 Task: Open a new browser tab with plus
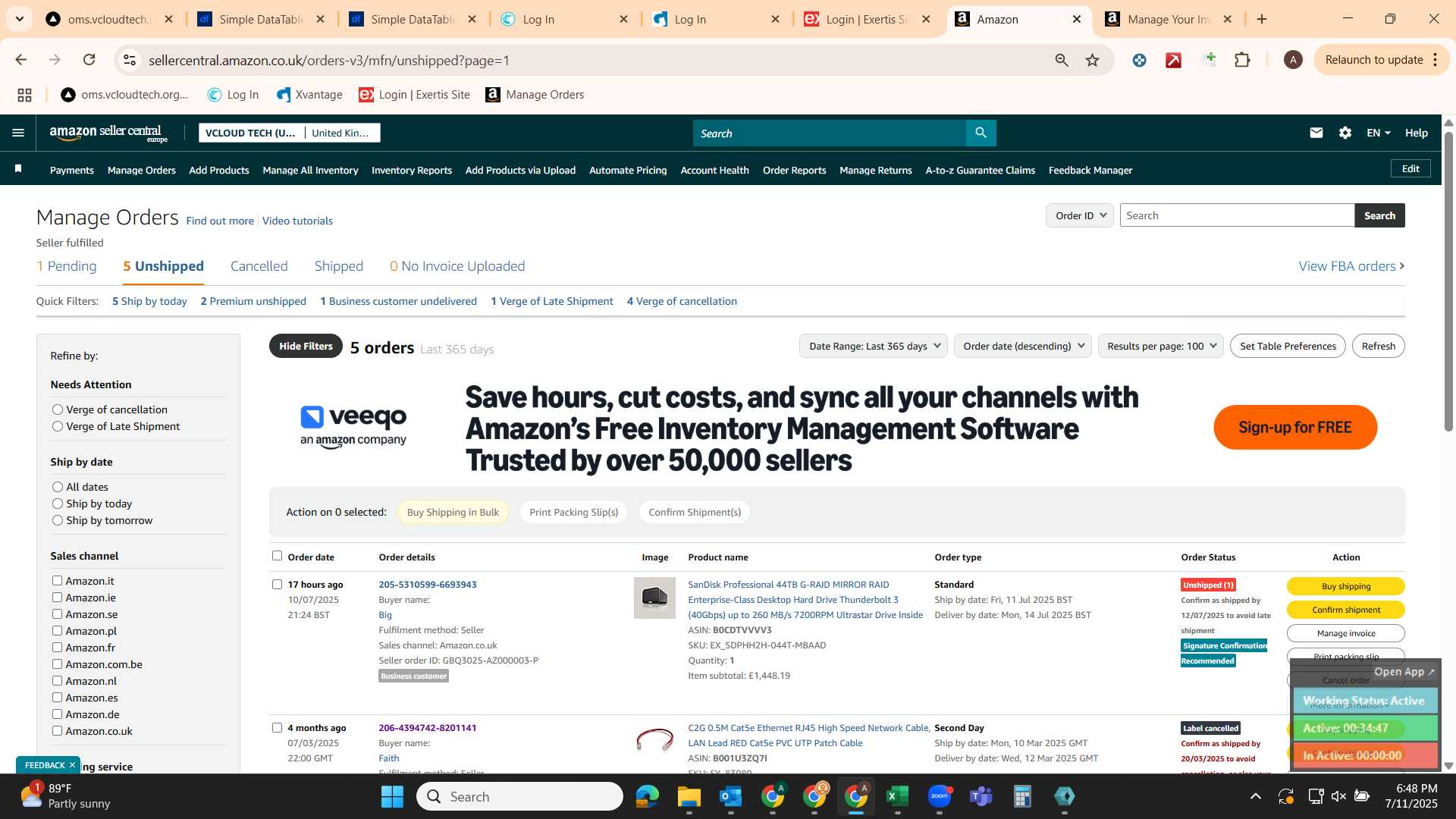(x=1262, y=19)
